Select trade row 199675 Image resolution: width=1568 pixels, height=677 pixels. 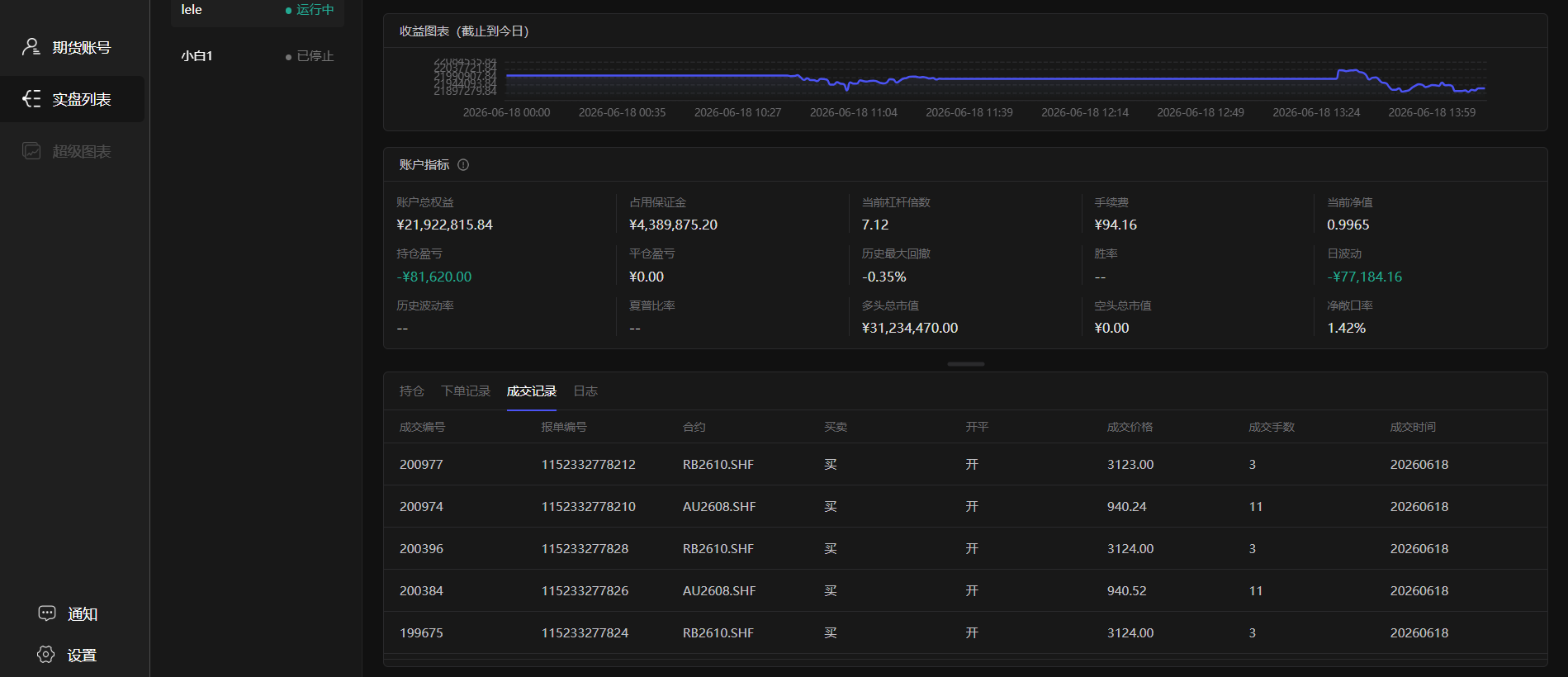pos(965,632)
